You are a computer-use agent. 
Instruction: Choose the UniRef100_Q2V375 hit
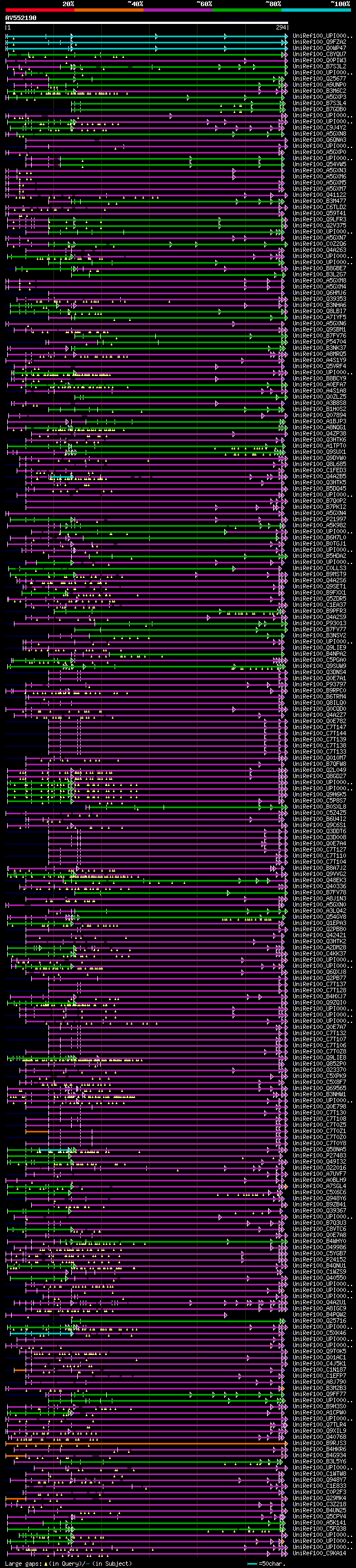coord(319,225)
